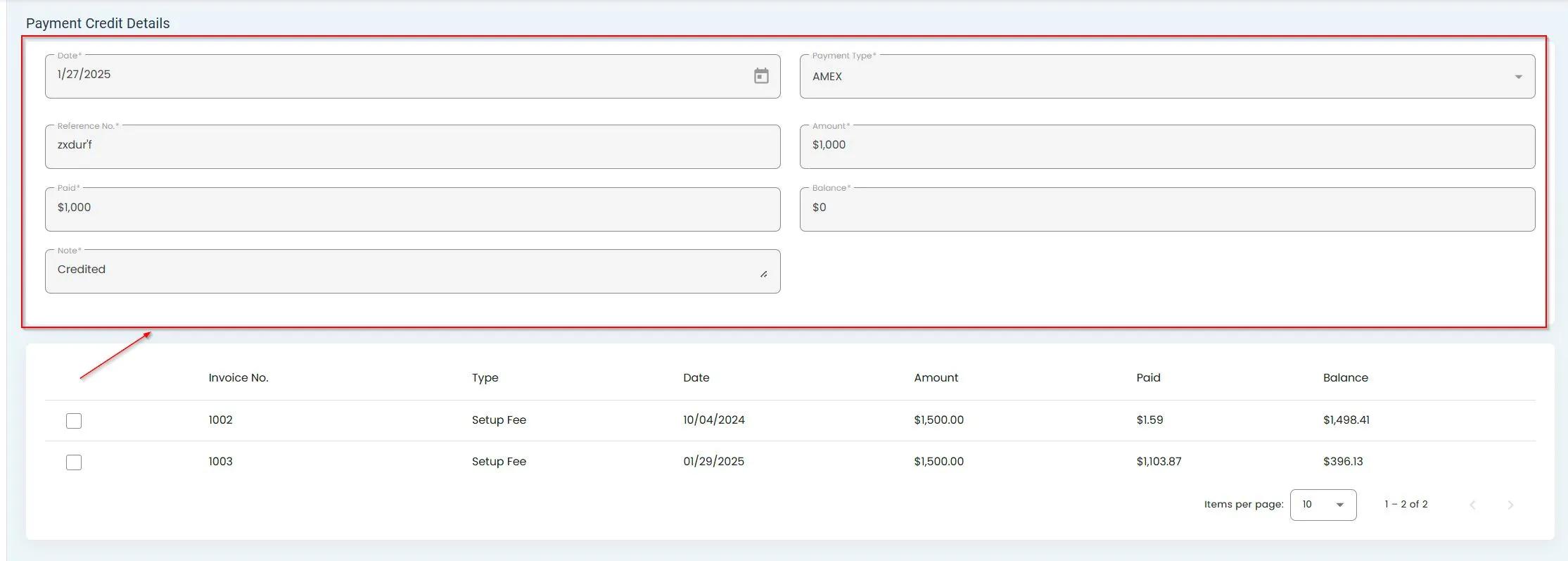
Task: Select checkbox for invoice 1003
Action: point(74,462)
